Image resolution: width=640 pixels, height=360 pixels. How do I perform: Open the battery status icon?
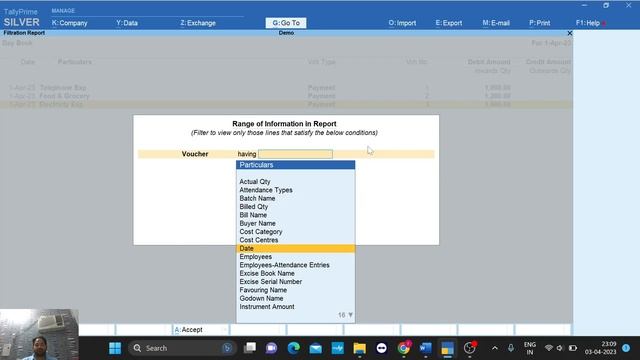[x=573, y=348]
